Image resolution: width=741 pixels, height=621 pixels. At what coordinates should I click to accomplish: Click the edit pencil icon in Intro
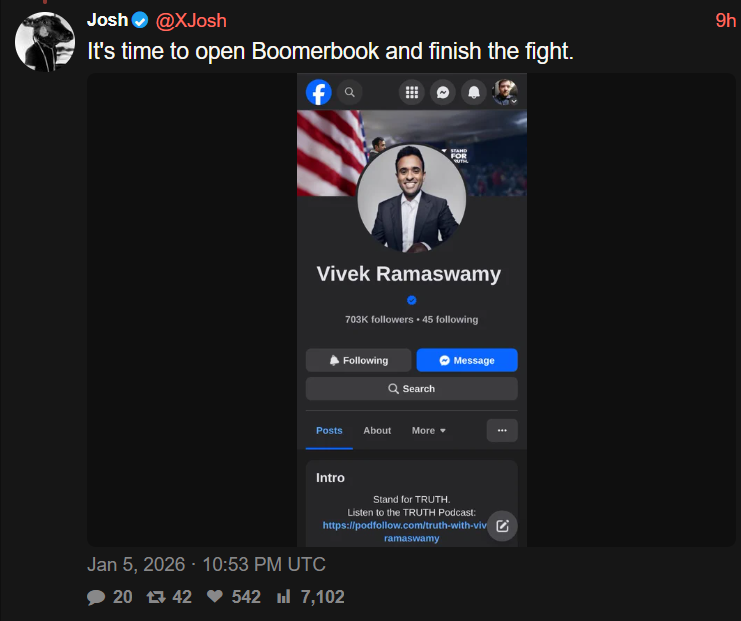tap(502, 526)
